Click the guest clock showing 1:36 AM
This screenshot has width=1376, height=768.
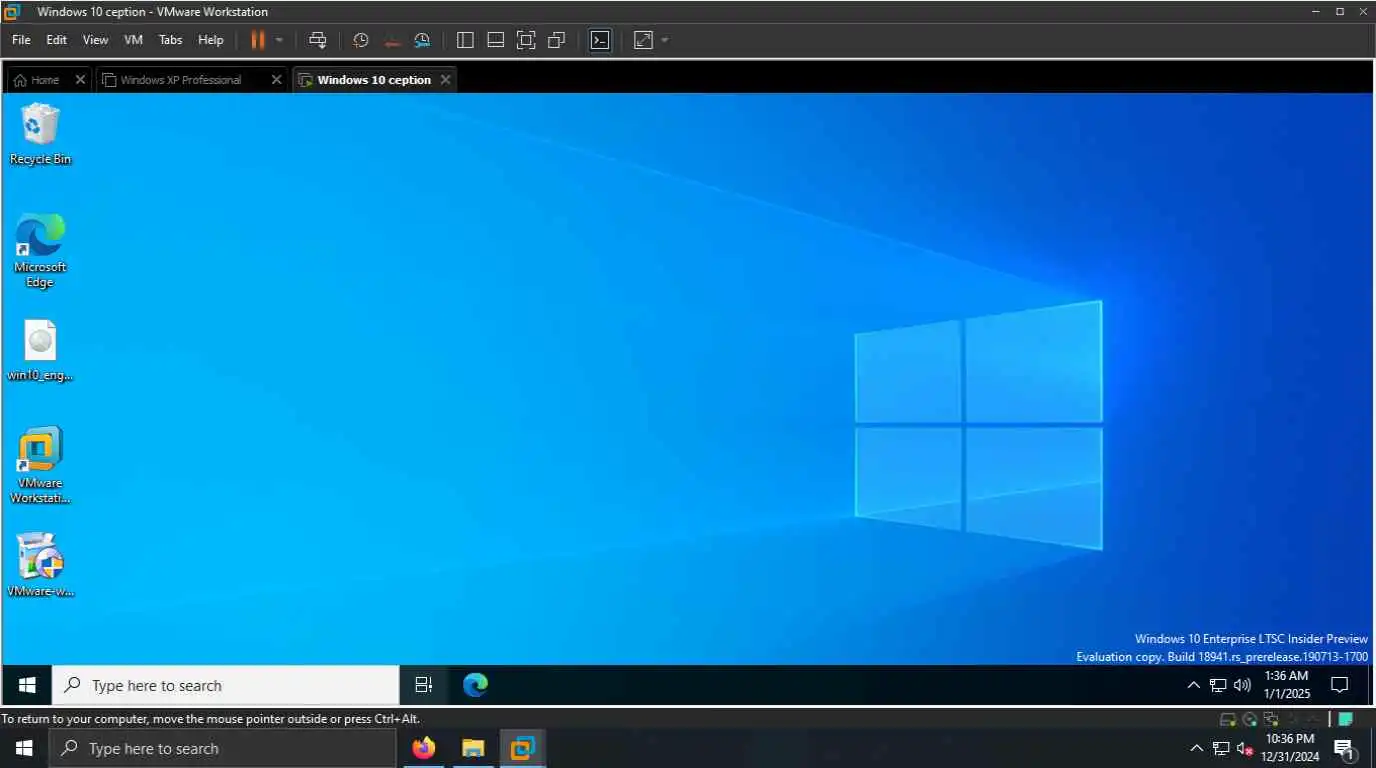pyautogui.click(x=1287, y=685)
